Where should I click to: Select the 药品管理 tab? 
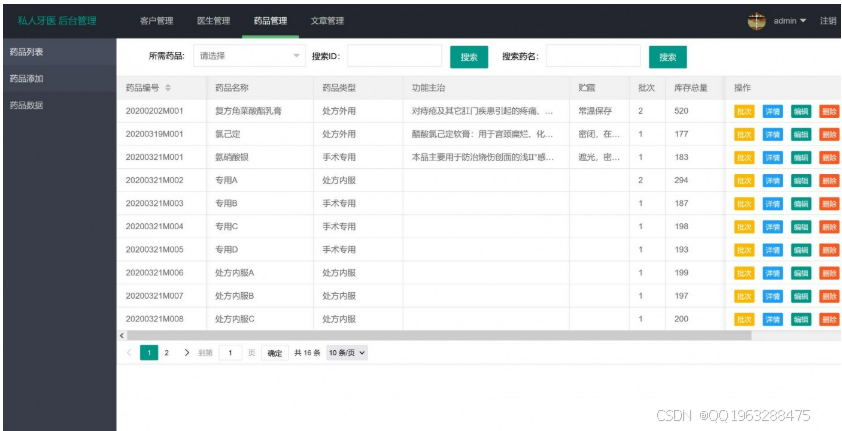[x=270, y=21]
